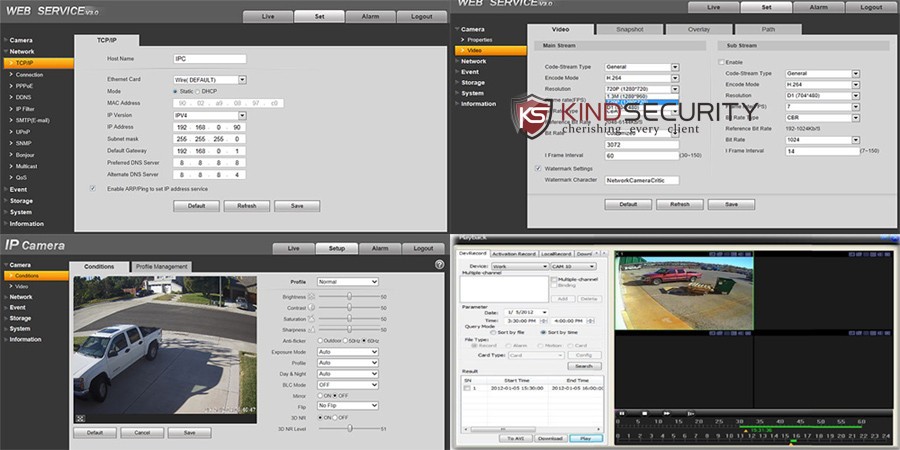
Task: Open the Ethernet Card dropdown
Action: 211,79
